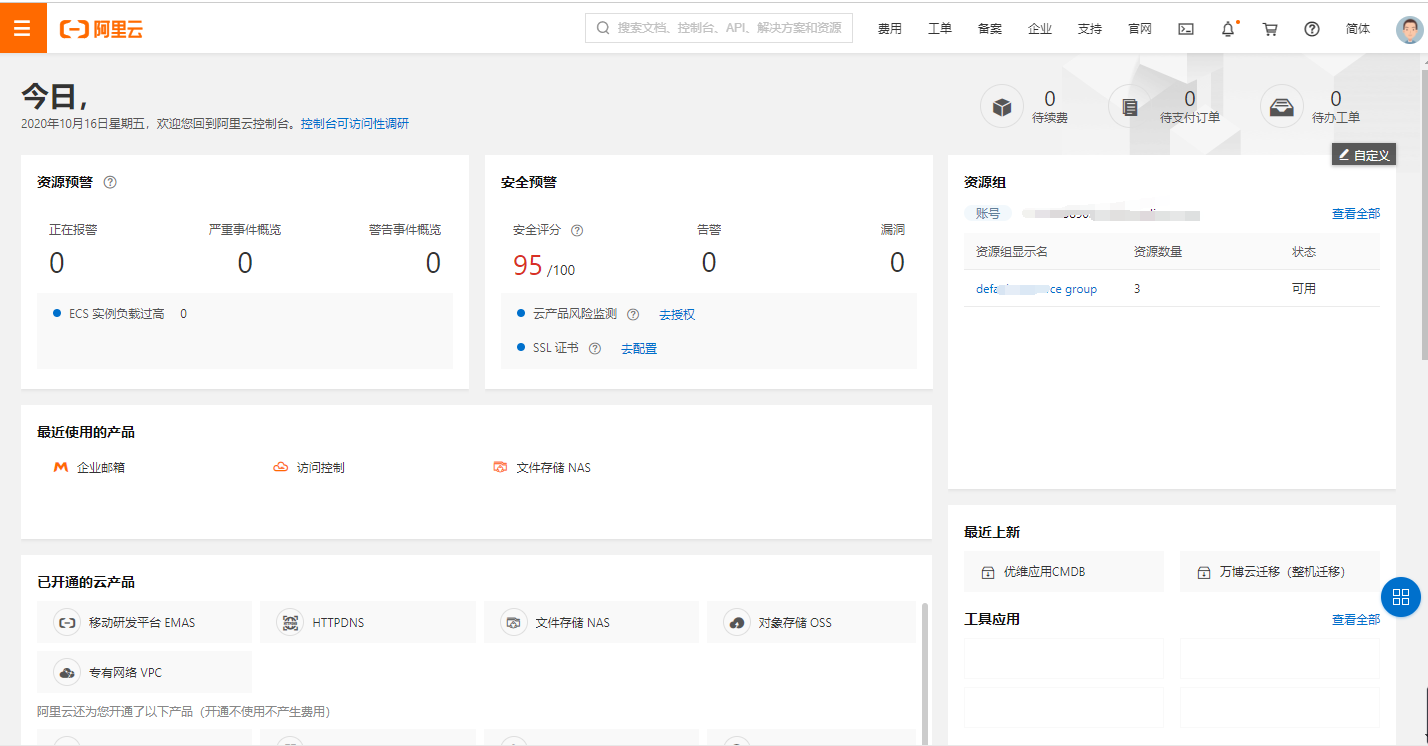
Task: Click the unpaid orders icon
Action: pyautogui.click(x=1129, y=106)
